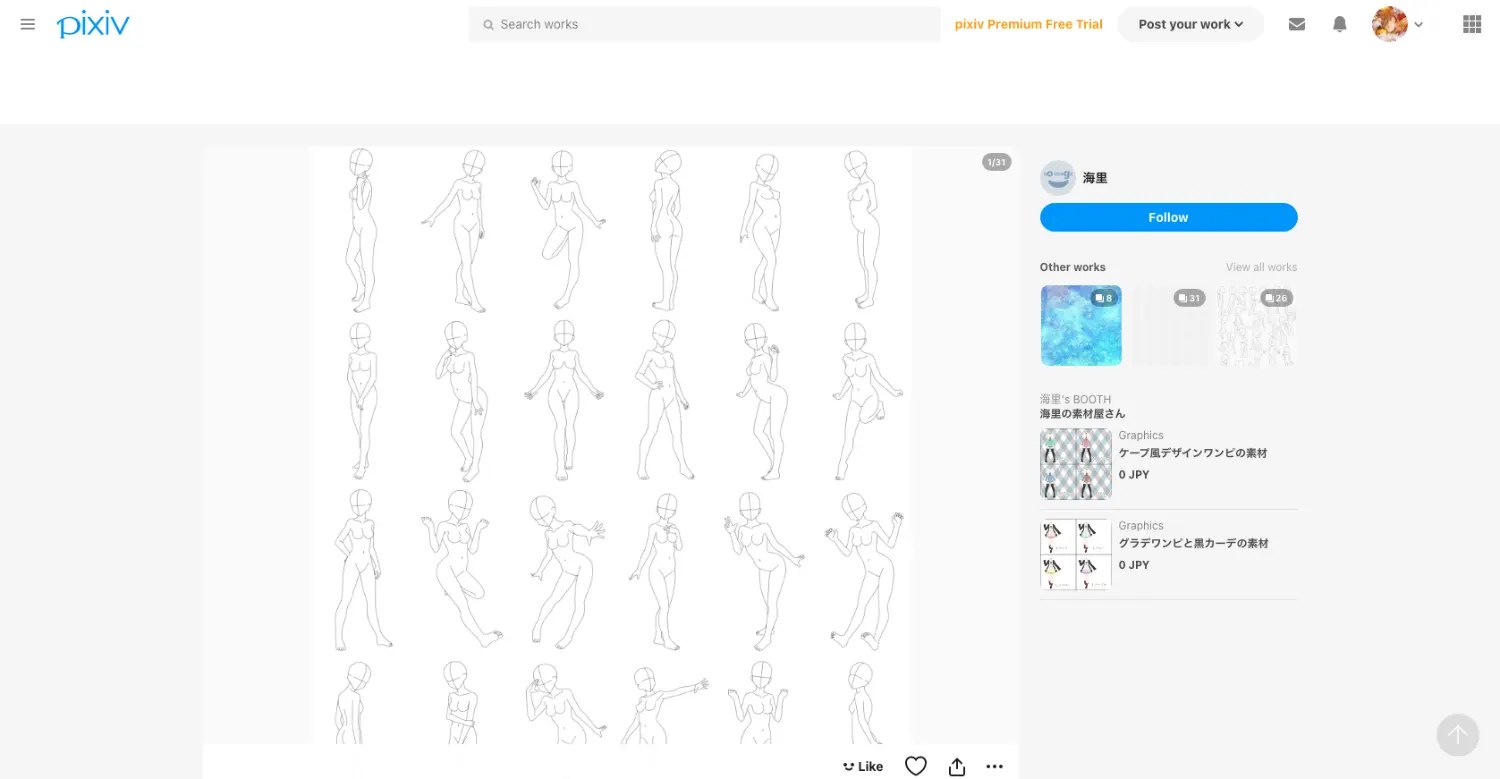This screenshot has width=1500, height=779.
Task: Click the search magnifier icon
Action: point(488,24)
